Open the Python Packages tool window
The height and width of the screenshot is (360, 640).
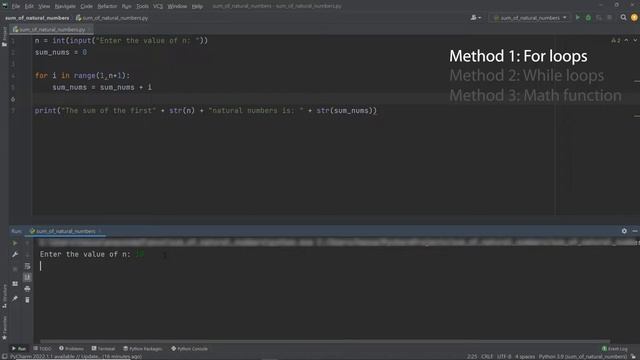(142, 349)
